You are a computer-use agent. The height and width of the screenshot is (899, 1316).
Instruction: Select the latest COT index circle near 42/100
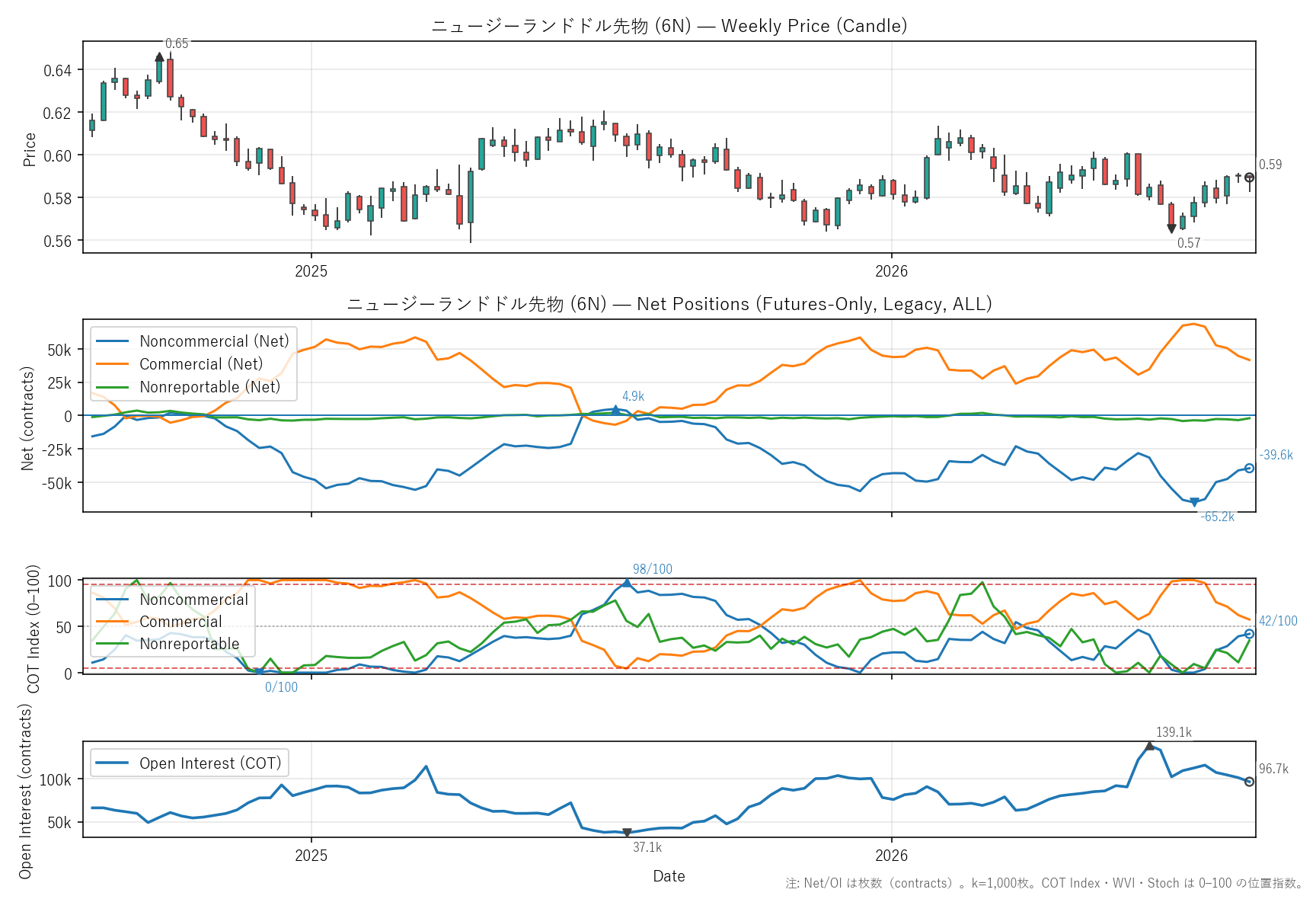coord(1249,634)
